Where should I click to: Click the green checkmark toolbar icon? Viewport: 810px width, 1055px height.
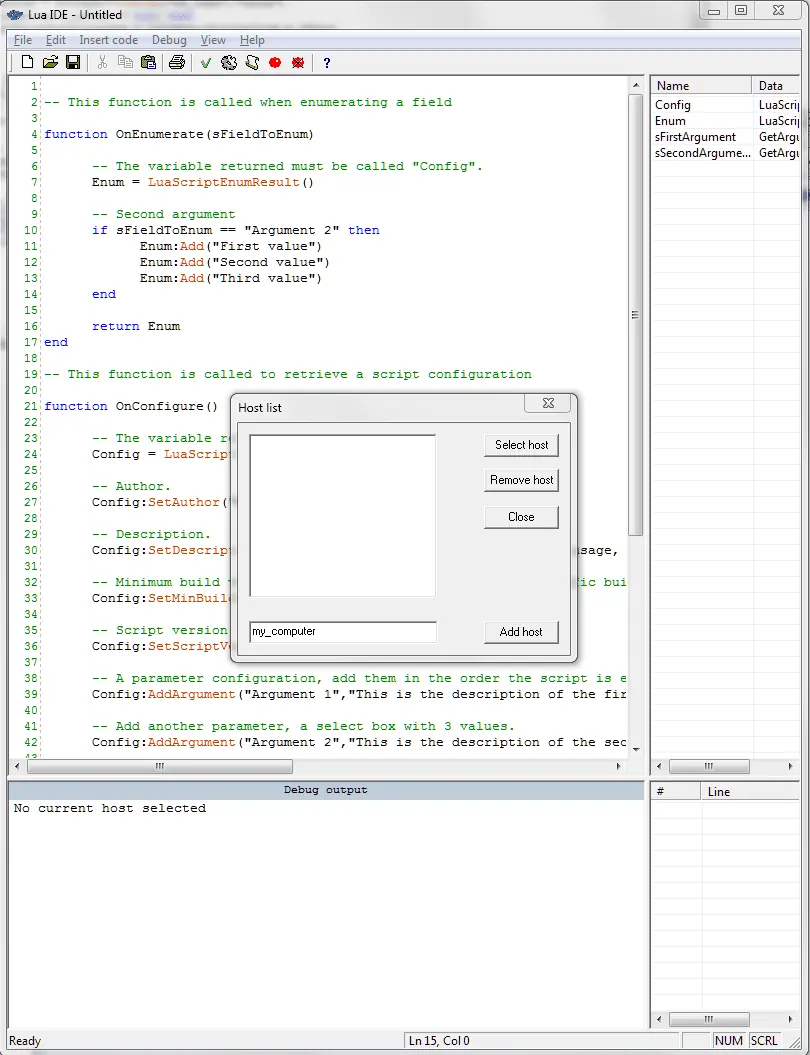pyautogui.click(x=206, y=63)
